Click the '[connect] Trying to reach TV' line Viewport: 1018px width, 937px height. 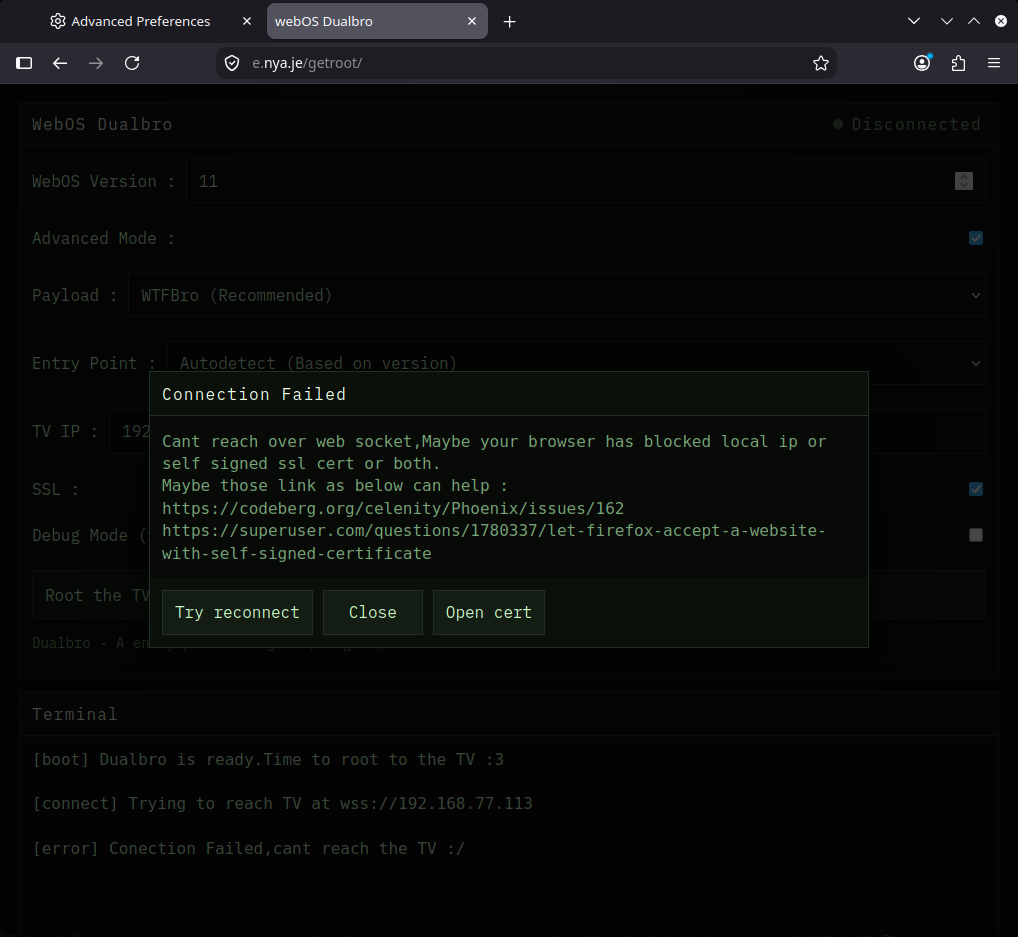tap(282, 803)
